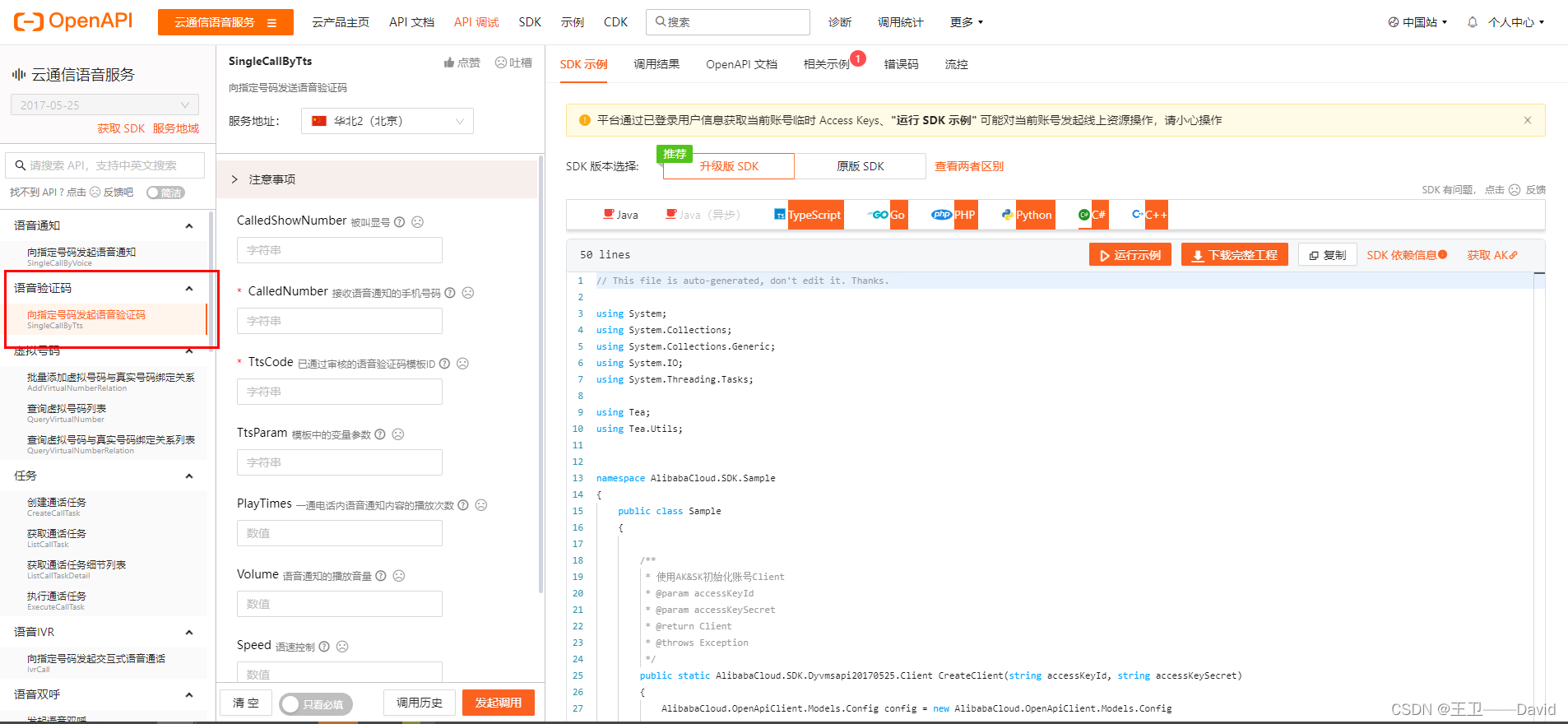Viewport: 1568px width, 724px height.
Task: Click help icon next to Speed
Action: (324, 647)
